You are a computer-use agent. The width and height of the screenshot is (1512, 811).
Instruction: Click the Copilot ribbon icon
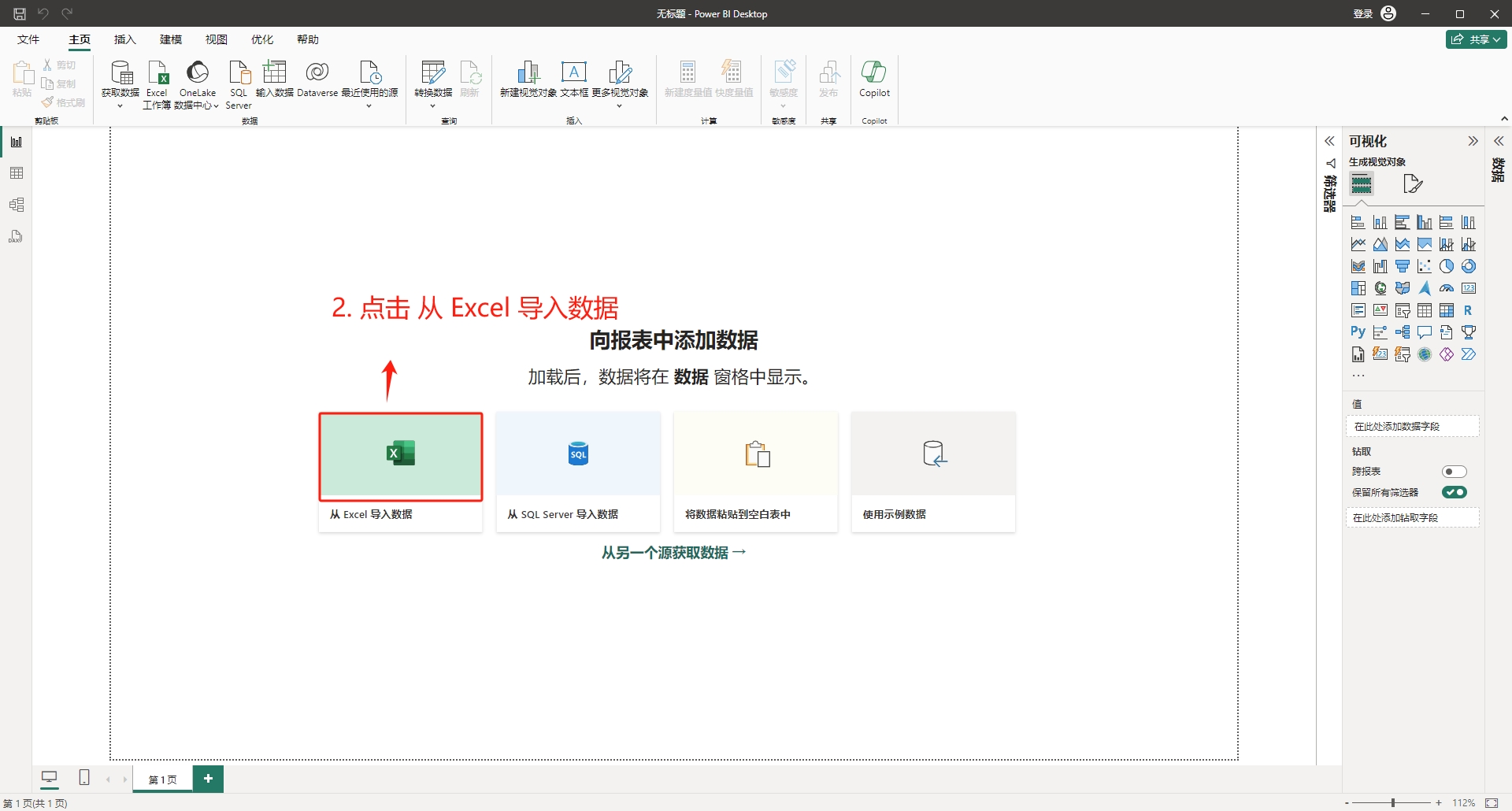pyautogui.click(x=874, y=79)
